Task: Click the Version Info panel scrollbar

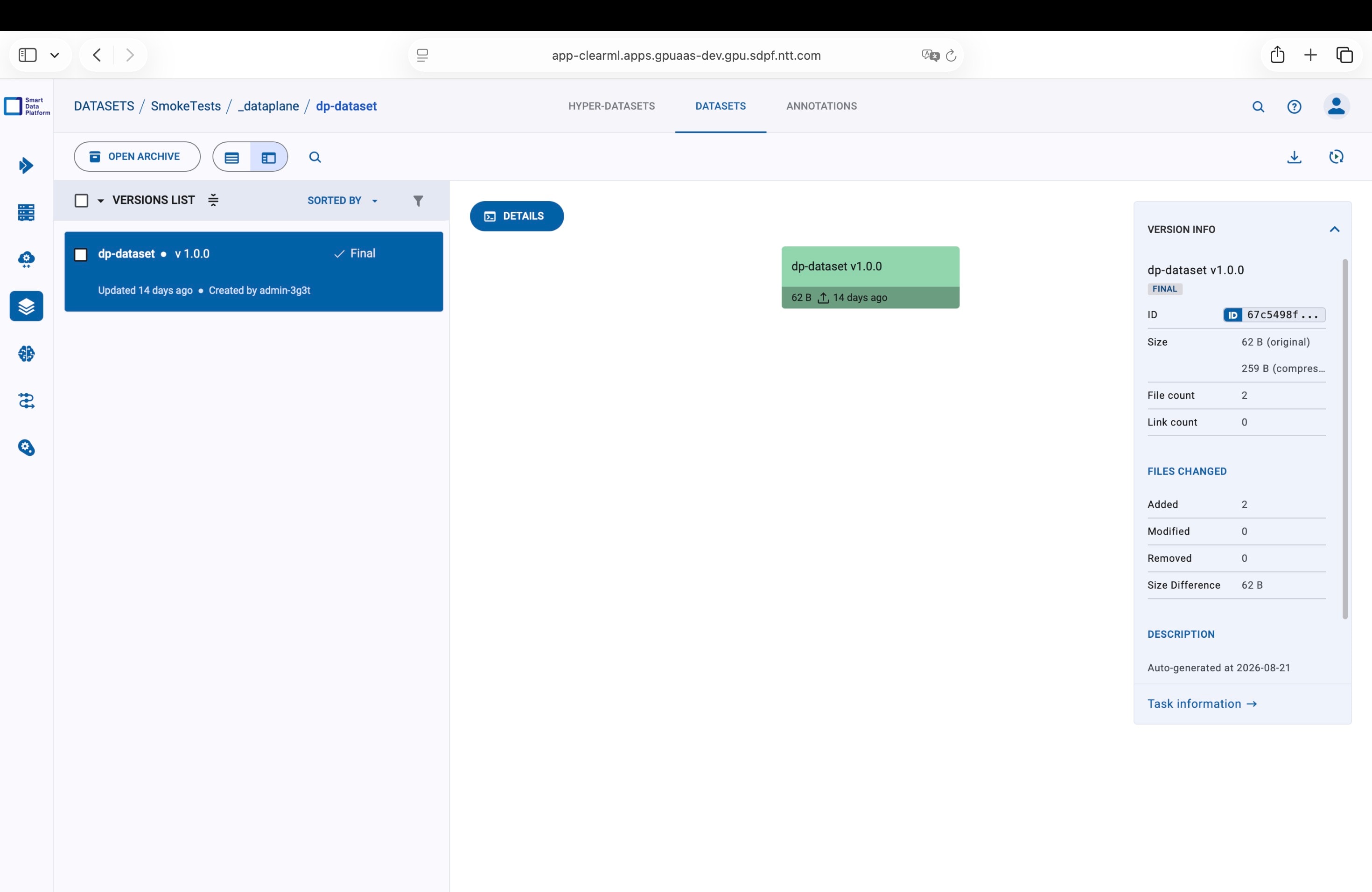Action: point(1345,439)
